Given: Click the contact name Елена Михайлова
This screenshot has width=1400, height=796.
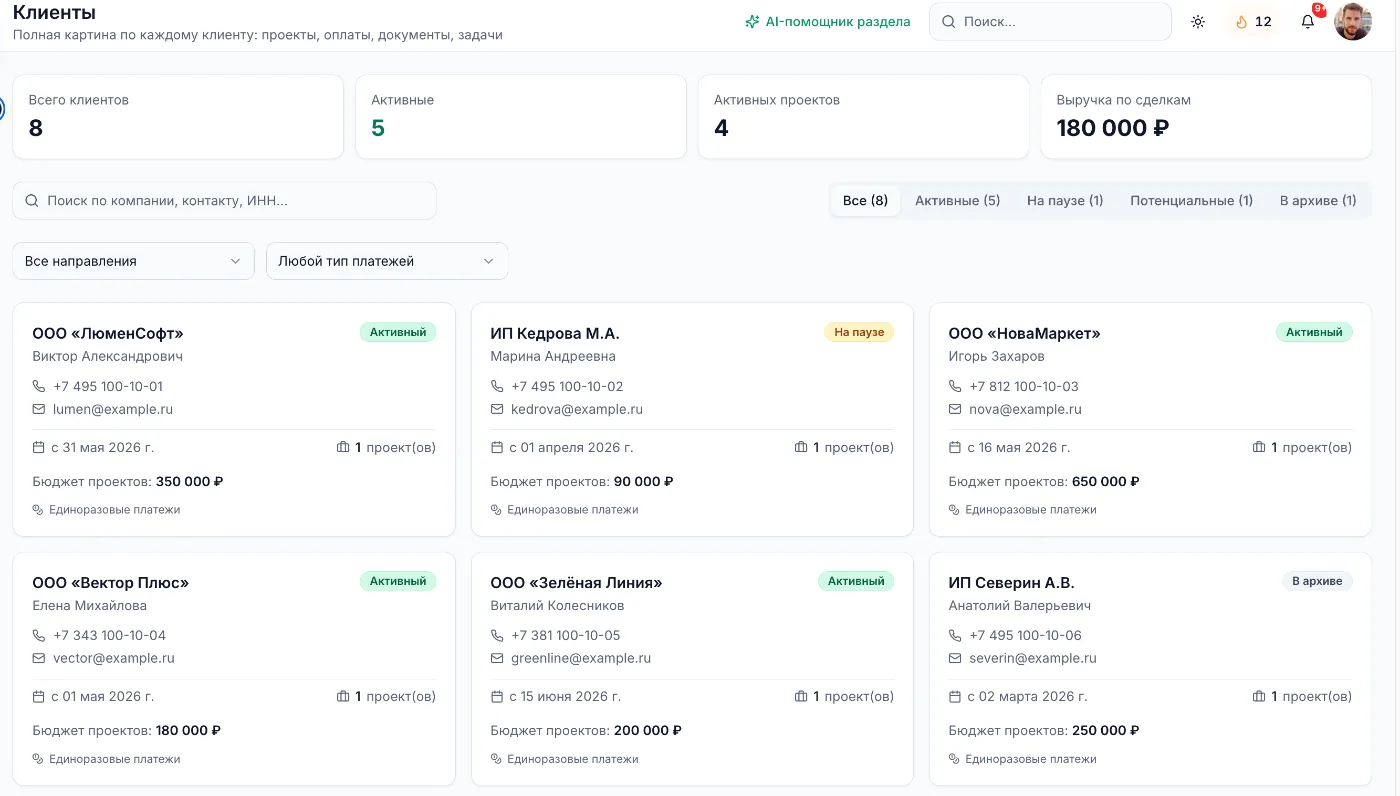Looking at the screenshot, I should [x=90, y=605].
